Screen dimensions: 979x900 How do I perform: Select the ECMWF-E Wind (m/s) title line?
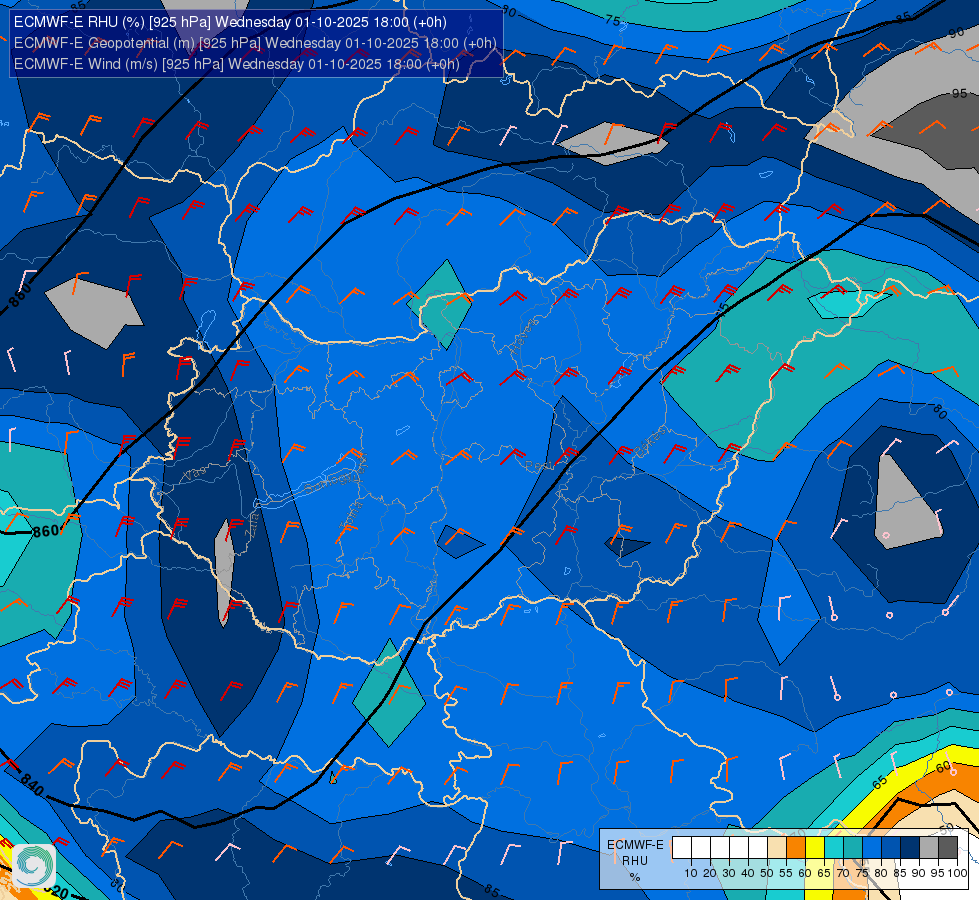(x=237, y=64)
